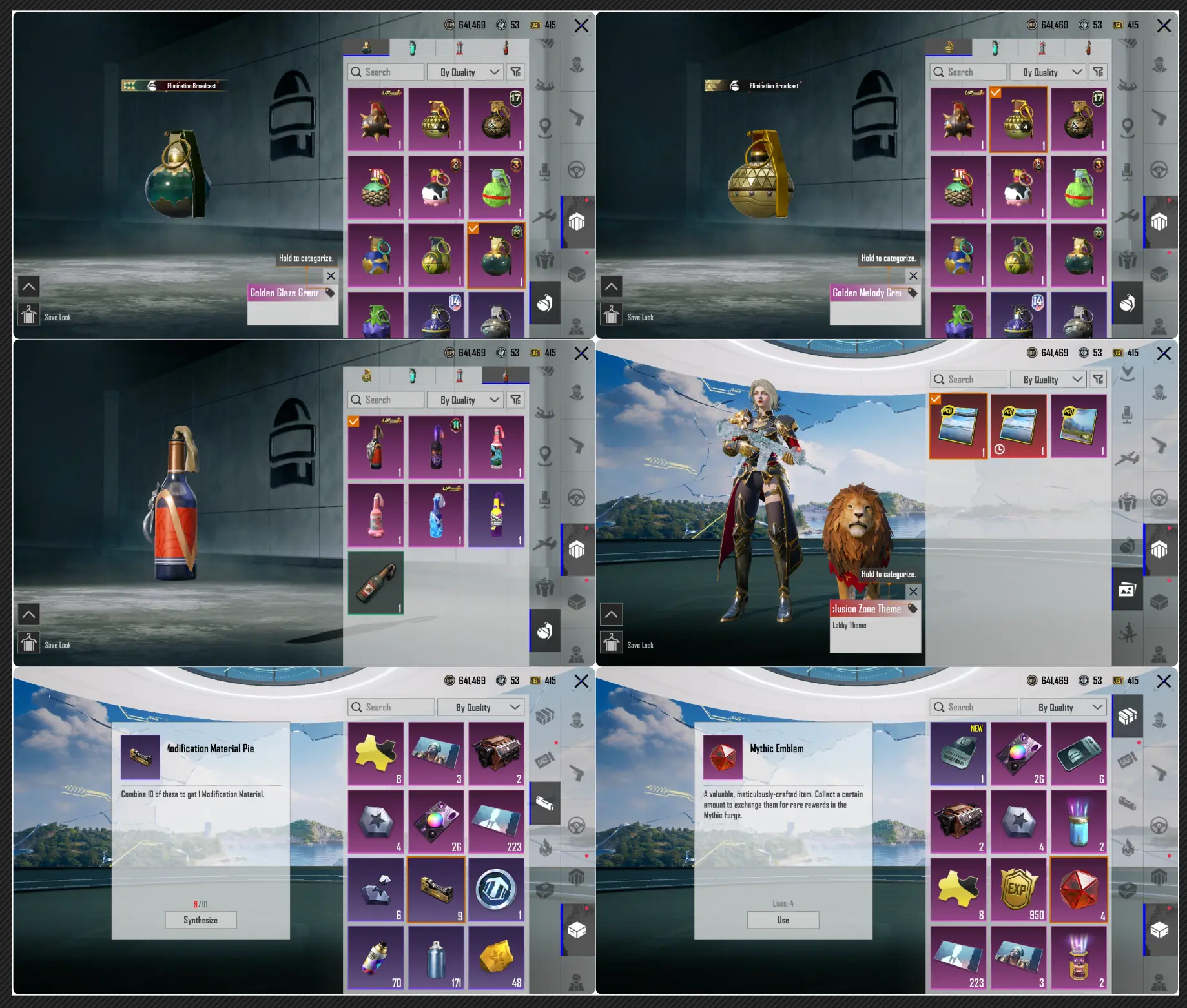Close the Golden Glaze Grenade name popup
Viewport: 1187px width, 1008px height.
(331, 276)
